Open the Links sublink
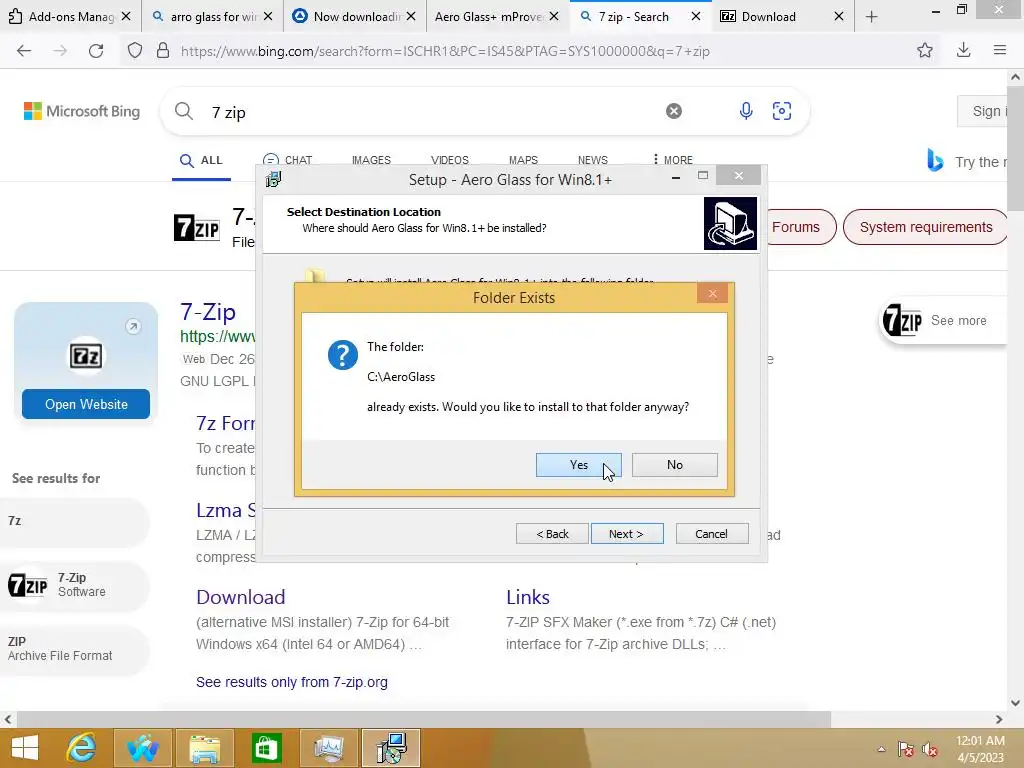This screenshot has width=1024, height=768. coord(528,597)
